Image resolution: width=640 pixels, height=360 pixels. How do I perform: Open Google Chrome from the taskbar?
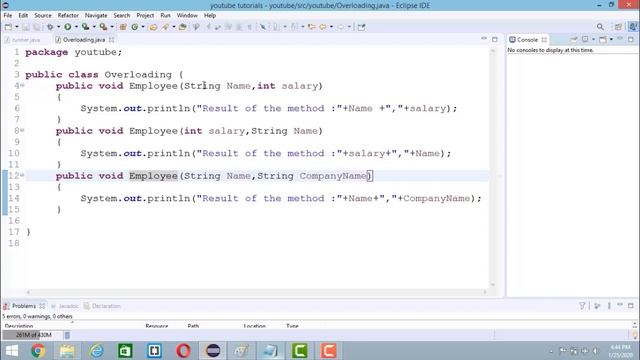[x=38, y=351]
